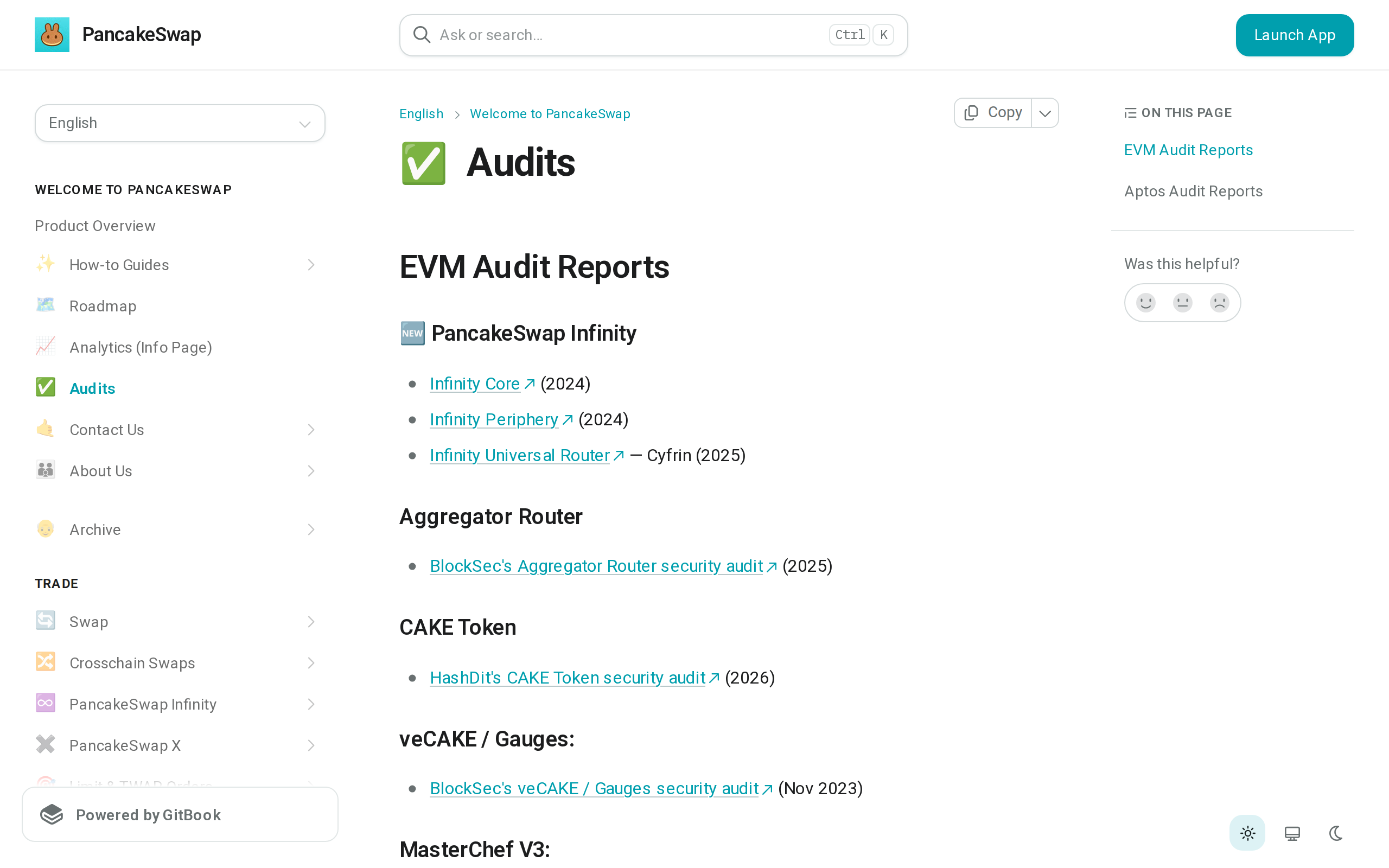The height and width of the screenshot is (868, 1389).
Task: Open Infinity Universal Router audit link
Action: click(519, 455)
